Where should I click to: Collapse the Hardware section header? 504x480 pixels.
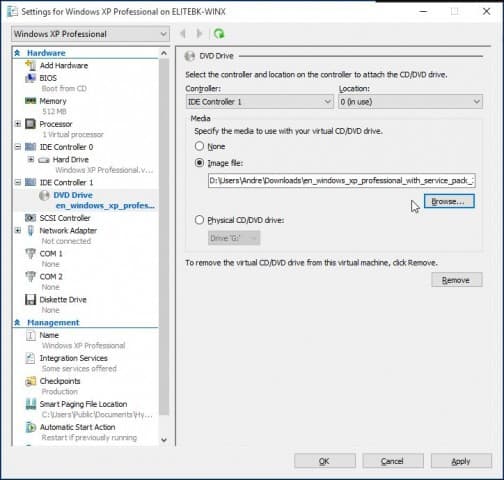coord(17,53)
